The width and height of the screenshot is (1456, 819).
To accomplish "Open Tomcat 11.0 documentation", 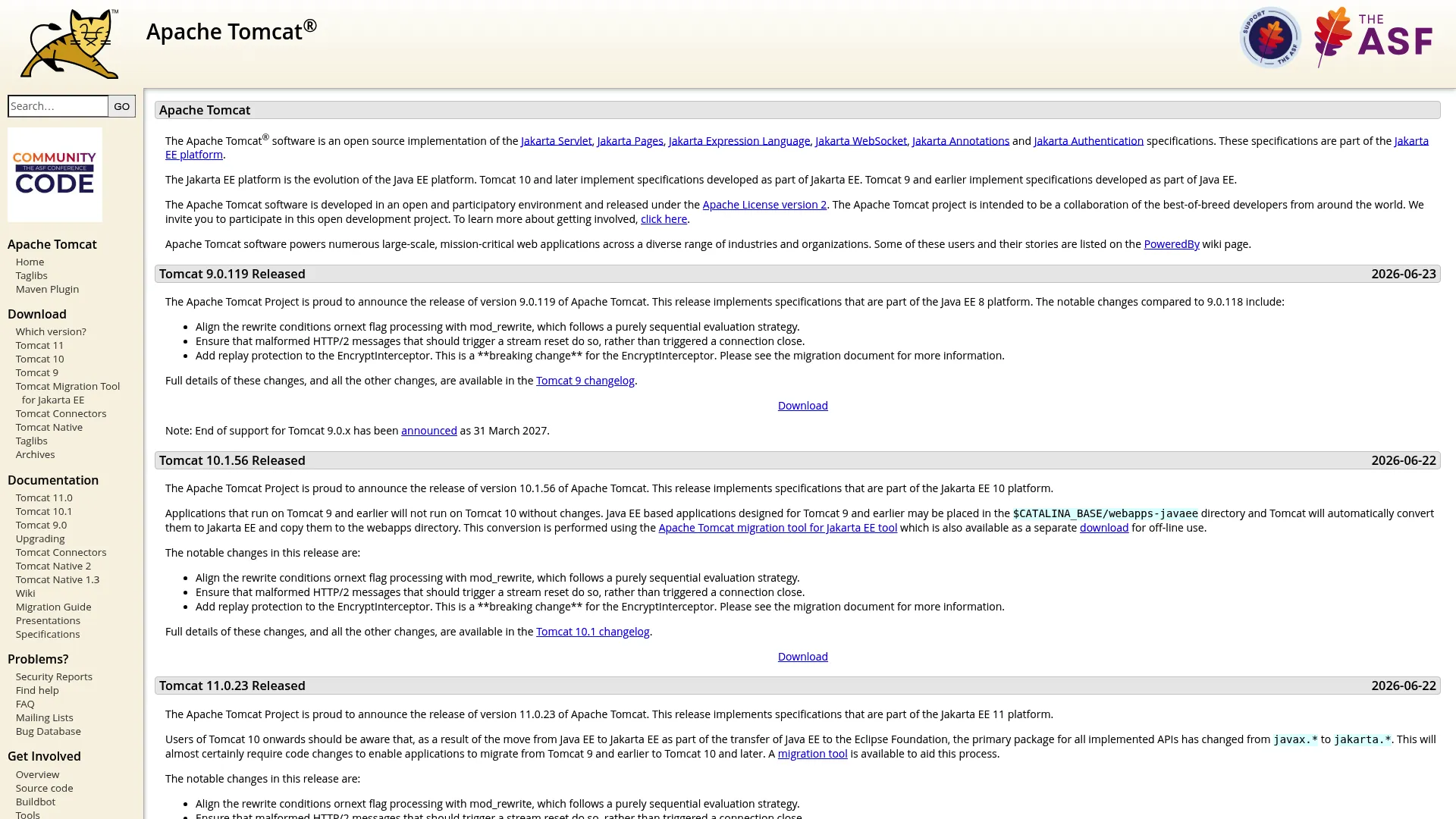I will pyautogui.click(x=44, y=497).
